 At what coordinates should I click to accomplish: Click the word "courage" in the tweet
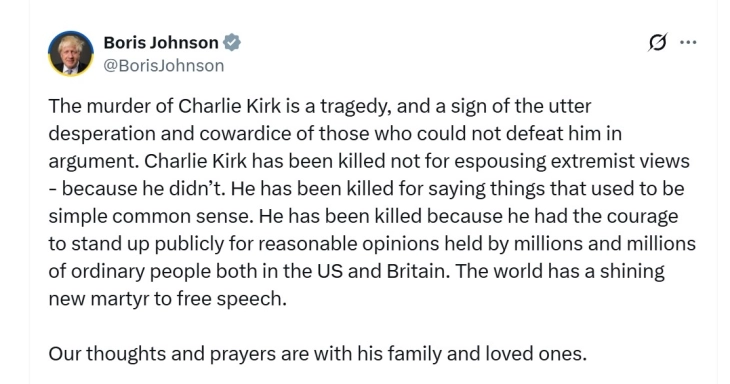point(641,217)
